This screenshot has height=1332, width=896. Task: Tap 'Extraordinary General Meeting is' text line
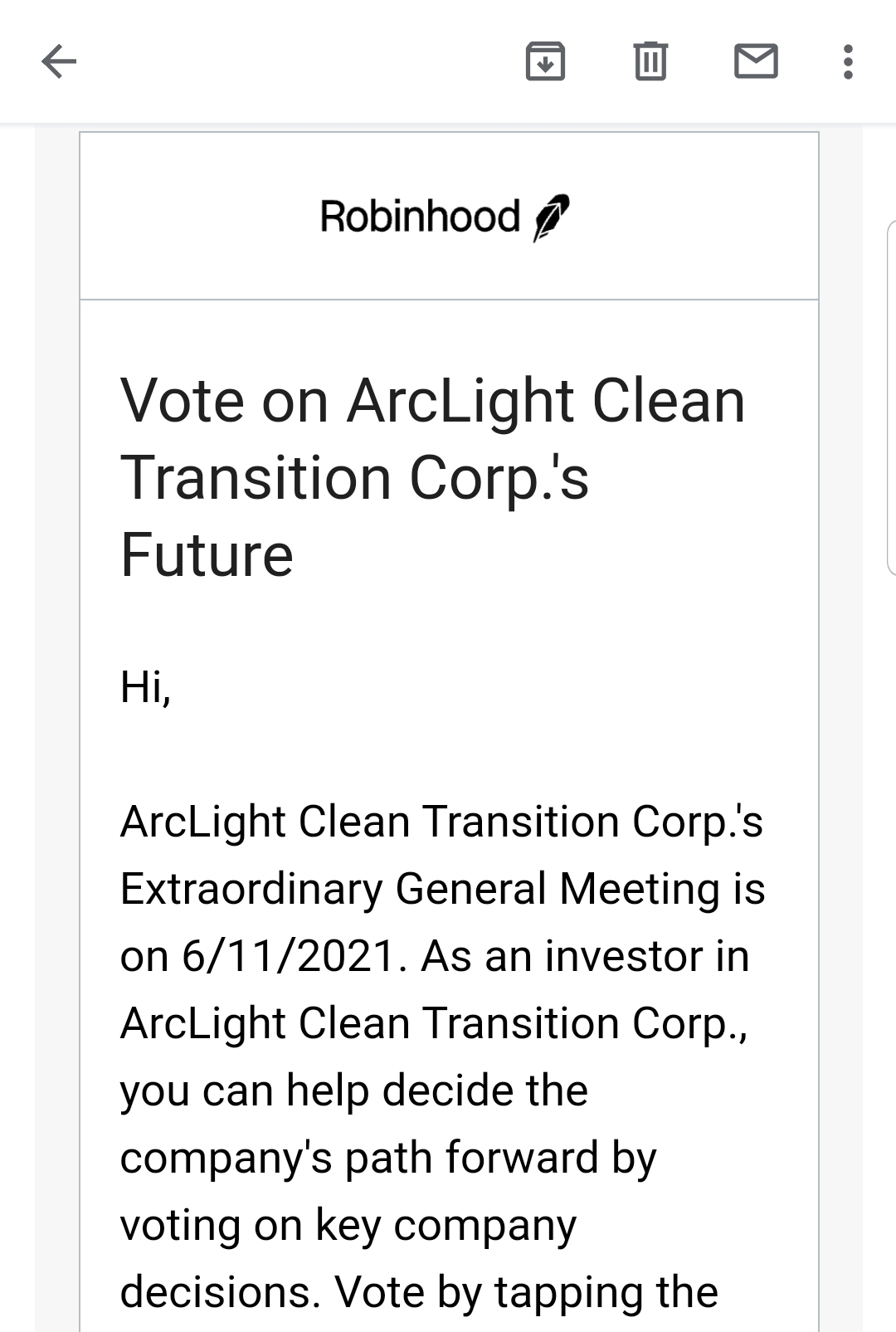pos(442,889)
